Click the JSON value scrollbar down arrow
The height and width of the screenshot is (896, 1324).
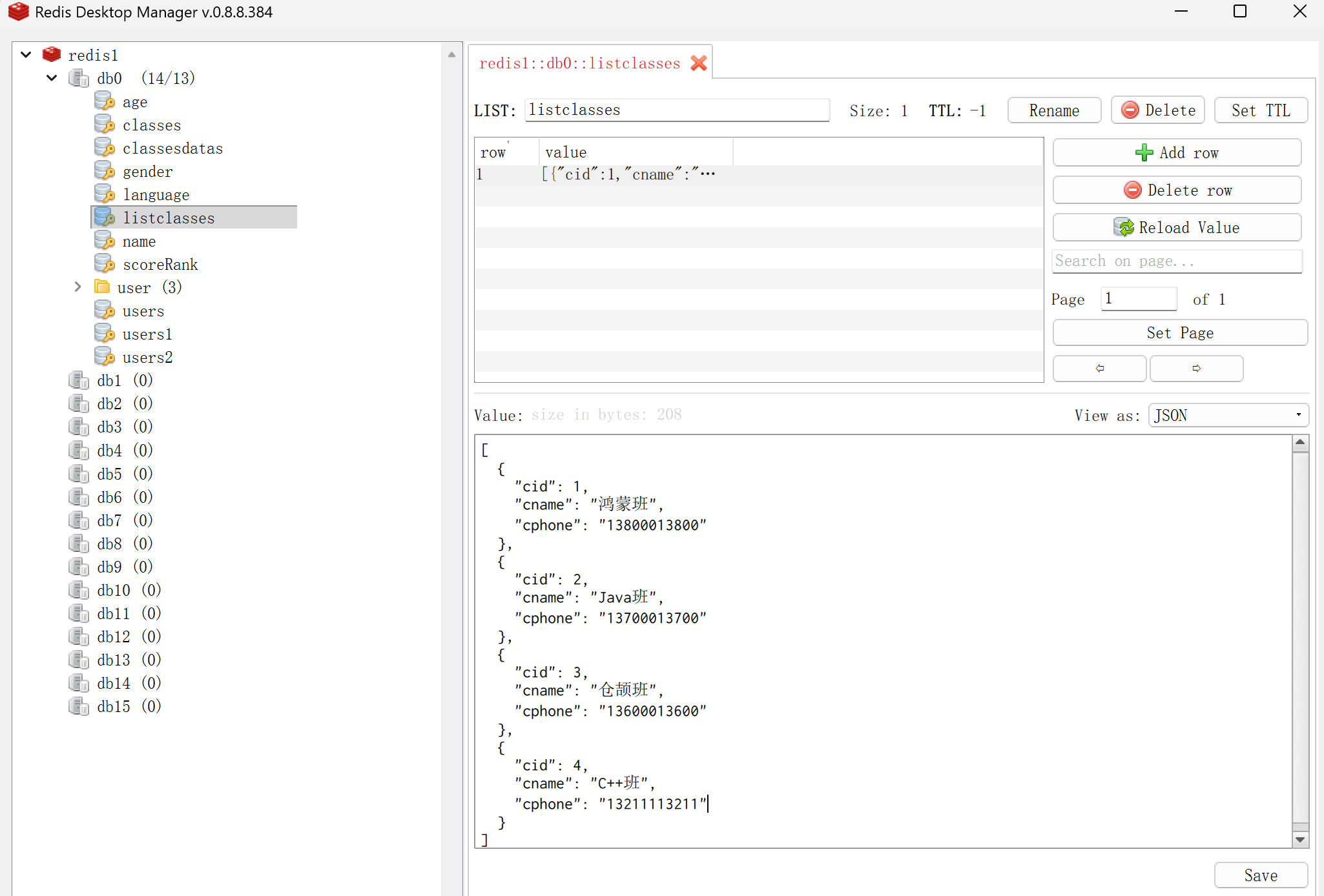click(1300, 839)
